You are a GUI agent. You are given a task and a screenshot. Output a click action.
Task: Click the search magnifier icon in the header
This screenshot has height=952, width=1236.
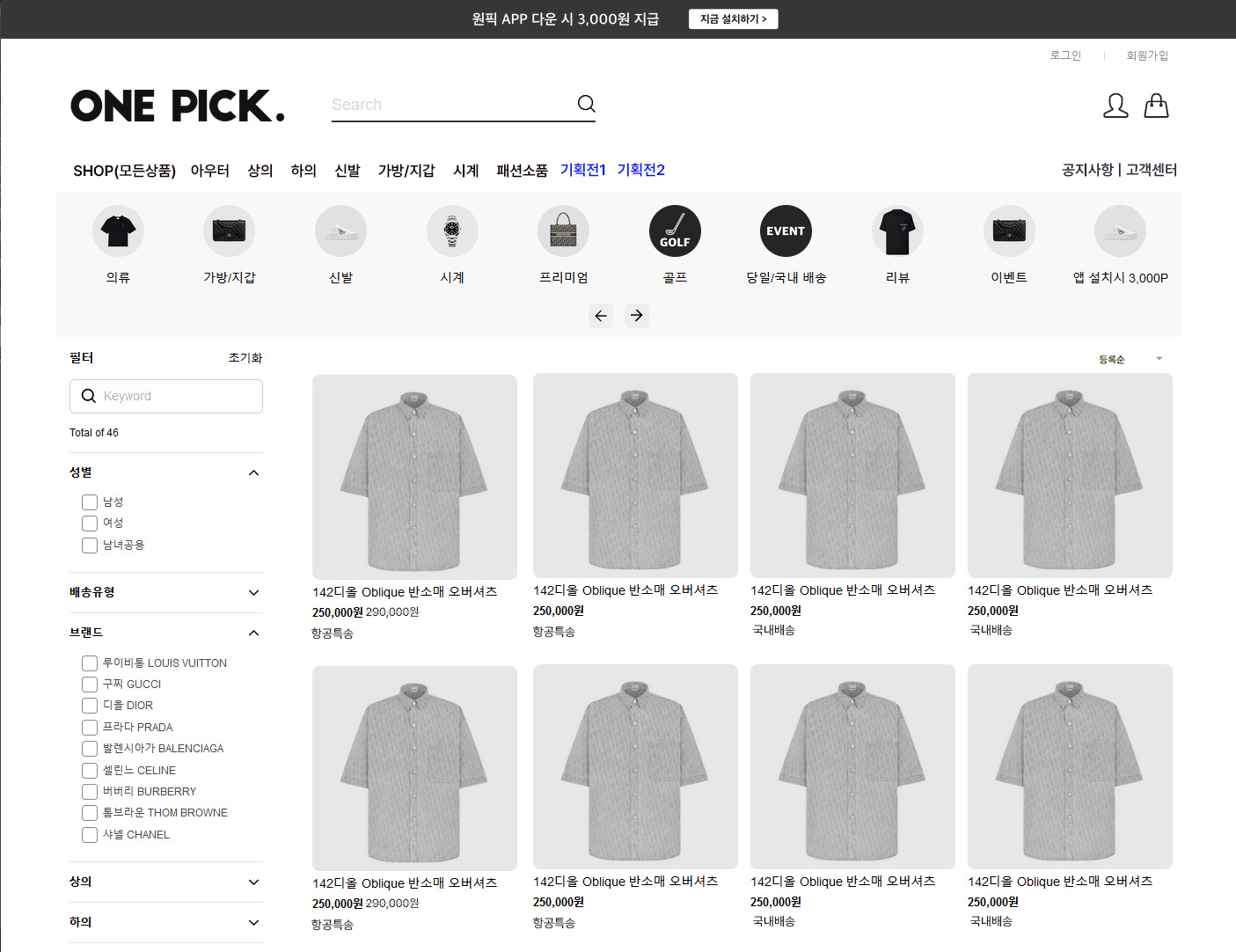pos(586,104)
